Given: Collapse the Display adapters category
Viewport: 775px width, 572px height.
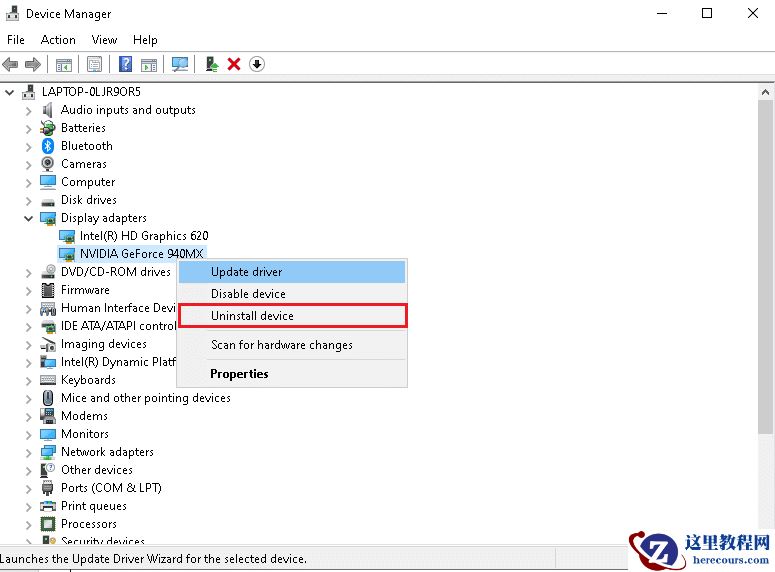Looking at the screenshot, I should (x=29, y=218).
